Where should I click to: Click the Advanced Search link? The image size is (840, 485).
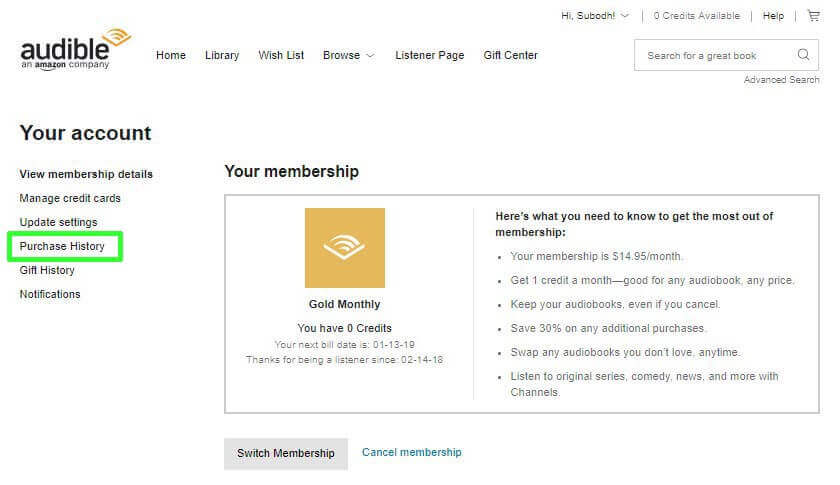click(781, 80)
